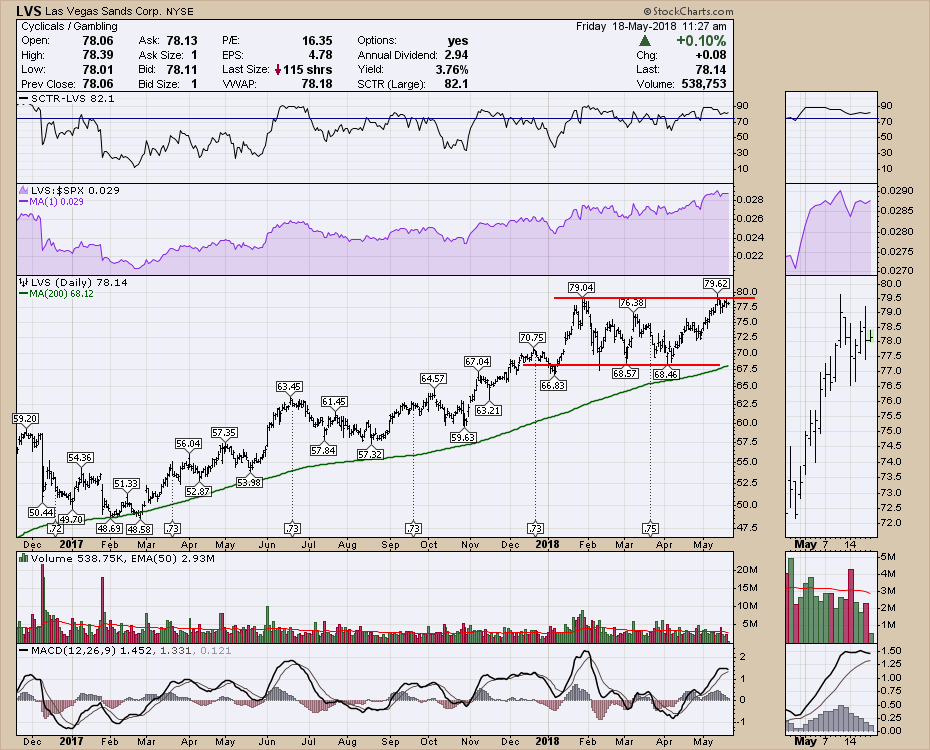The image size is (930, 750).
Task: Click the LVS:$SPX 0.029 legend label
Action: point(75,190)
